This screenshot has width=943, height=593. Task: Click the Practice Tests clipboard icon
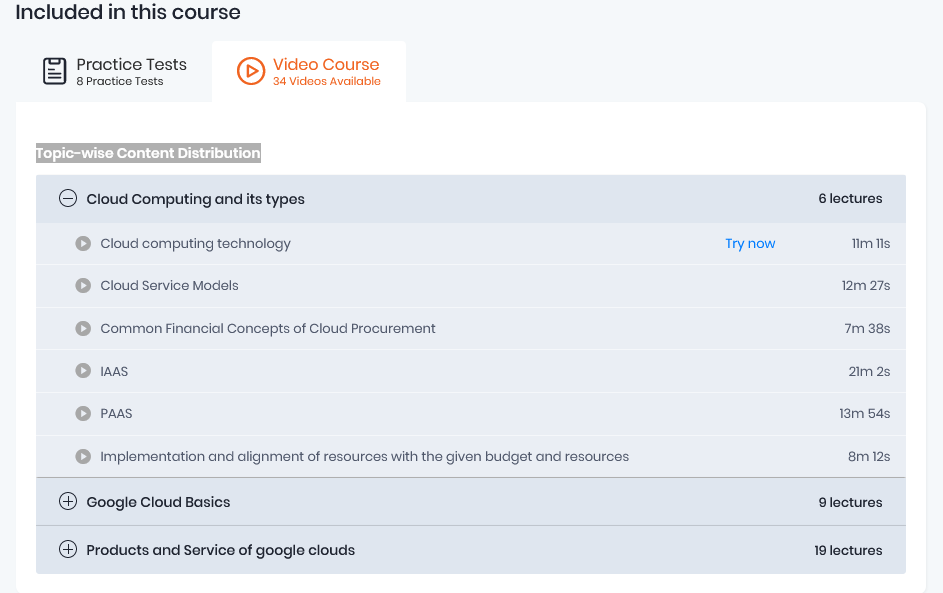point(54,71)
